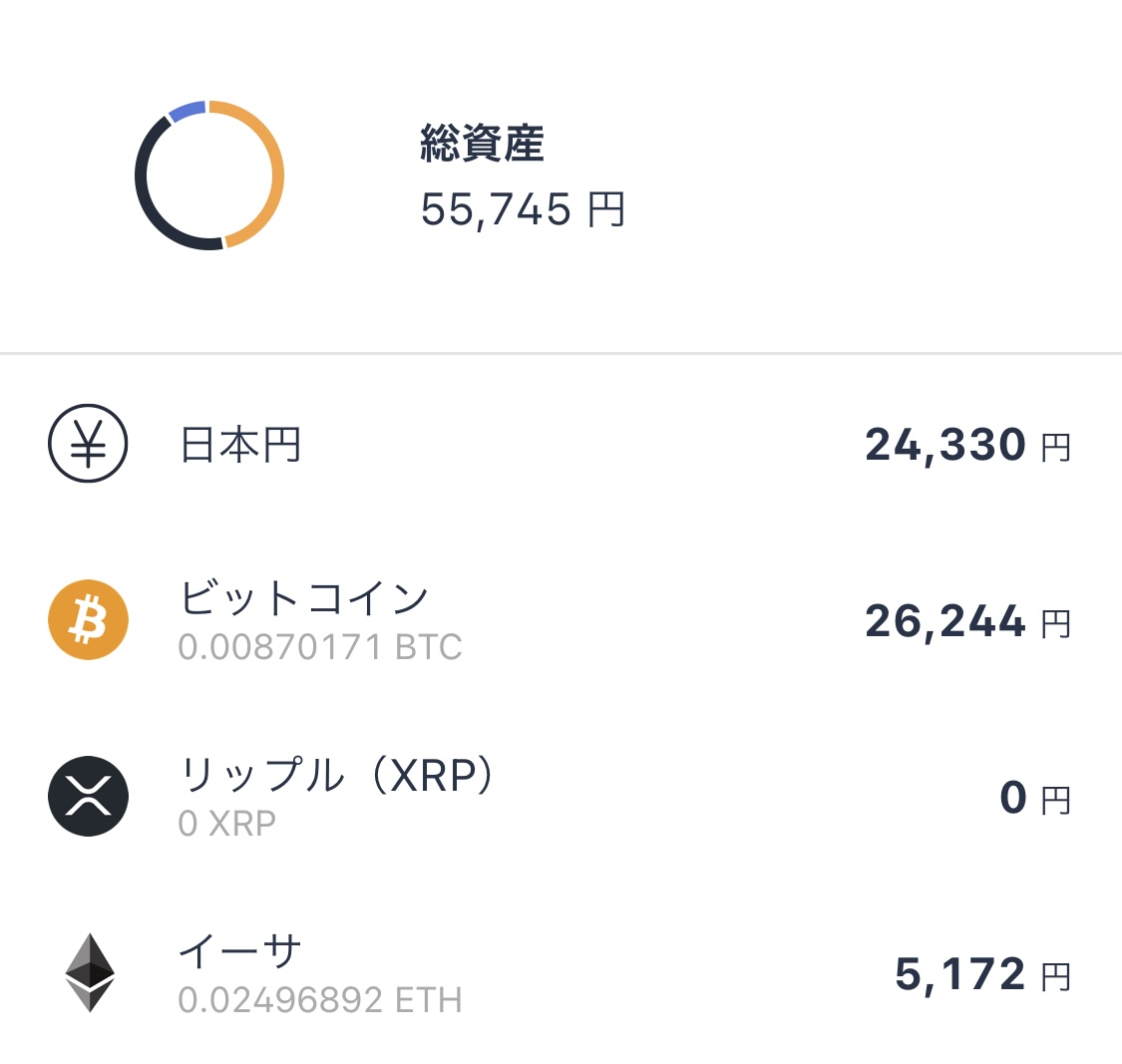Open the イーサ asset row label
This screenshot has width=1122, height=1064.
point(239,951)
